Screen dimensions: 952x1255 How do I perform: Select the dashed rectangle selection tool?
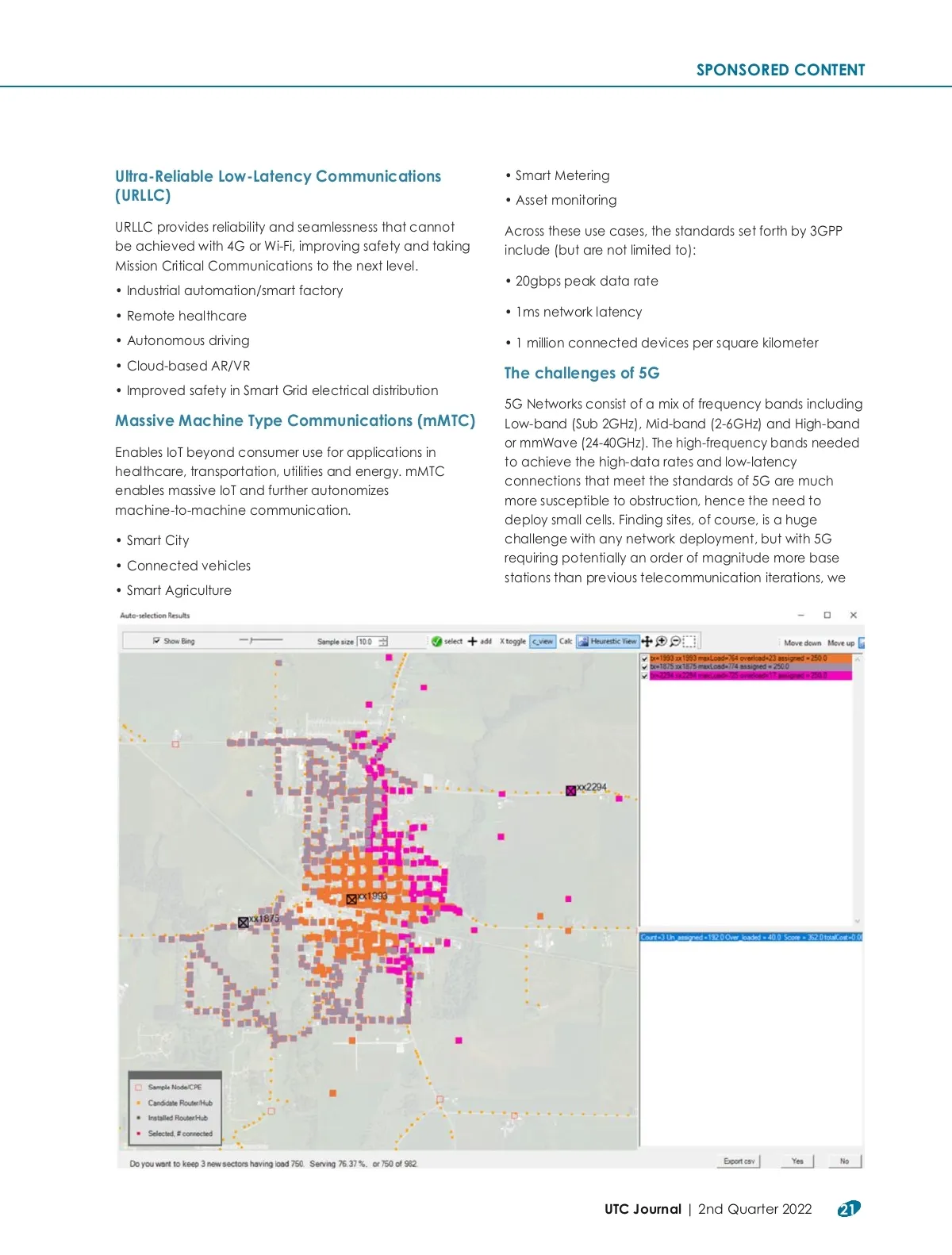[x=690, y=641]
